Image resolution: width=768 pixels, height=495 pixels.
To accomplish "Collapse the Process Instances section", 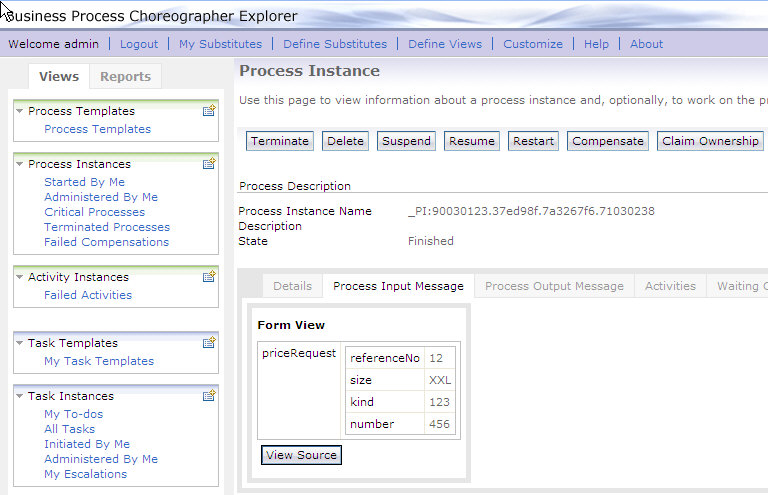I will [x=20, y=164].
